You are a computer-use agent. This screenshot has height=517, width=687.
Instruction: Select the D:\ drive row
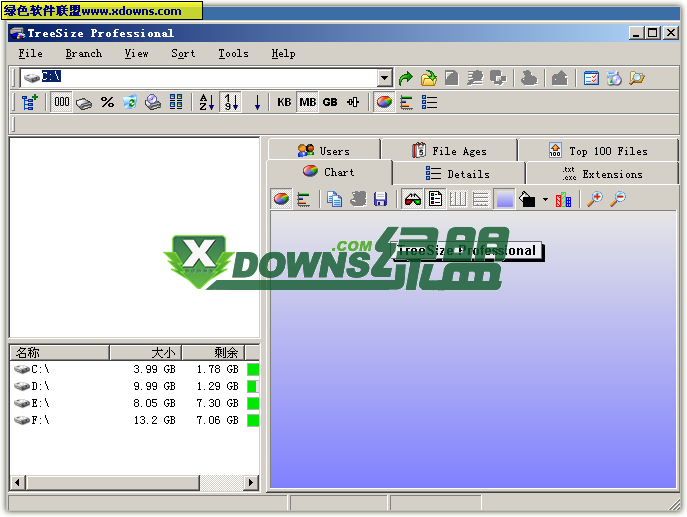135,386
